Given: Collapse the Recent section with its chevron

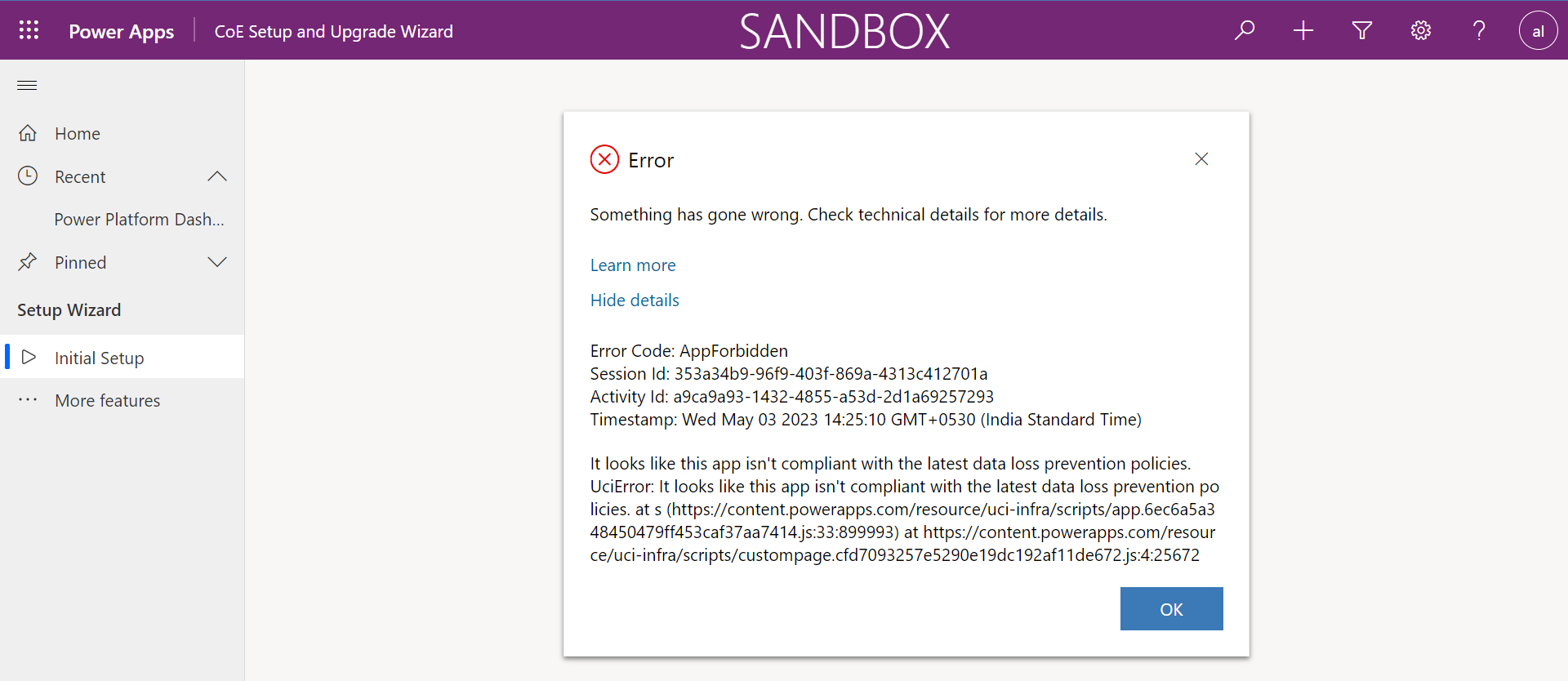Looking at the screenshot, I should click(216, 176).
